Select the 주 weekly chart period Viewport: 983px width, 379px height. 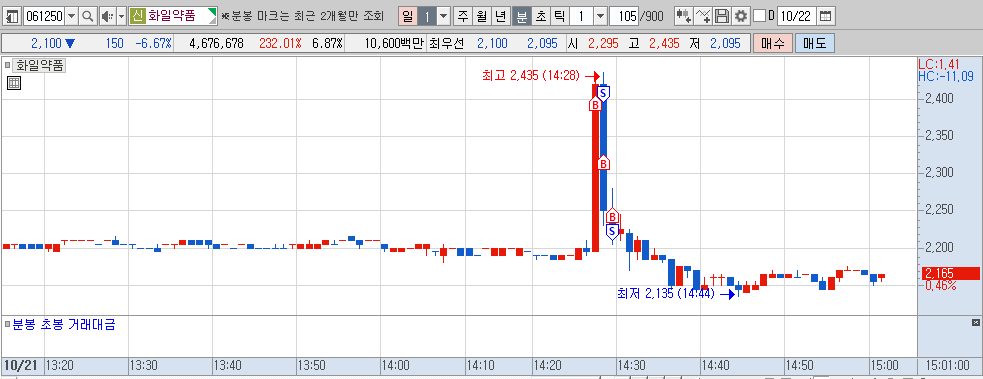(x=463, y=16)
